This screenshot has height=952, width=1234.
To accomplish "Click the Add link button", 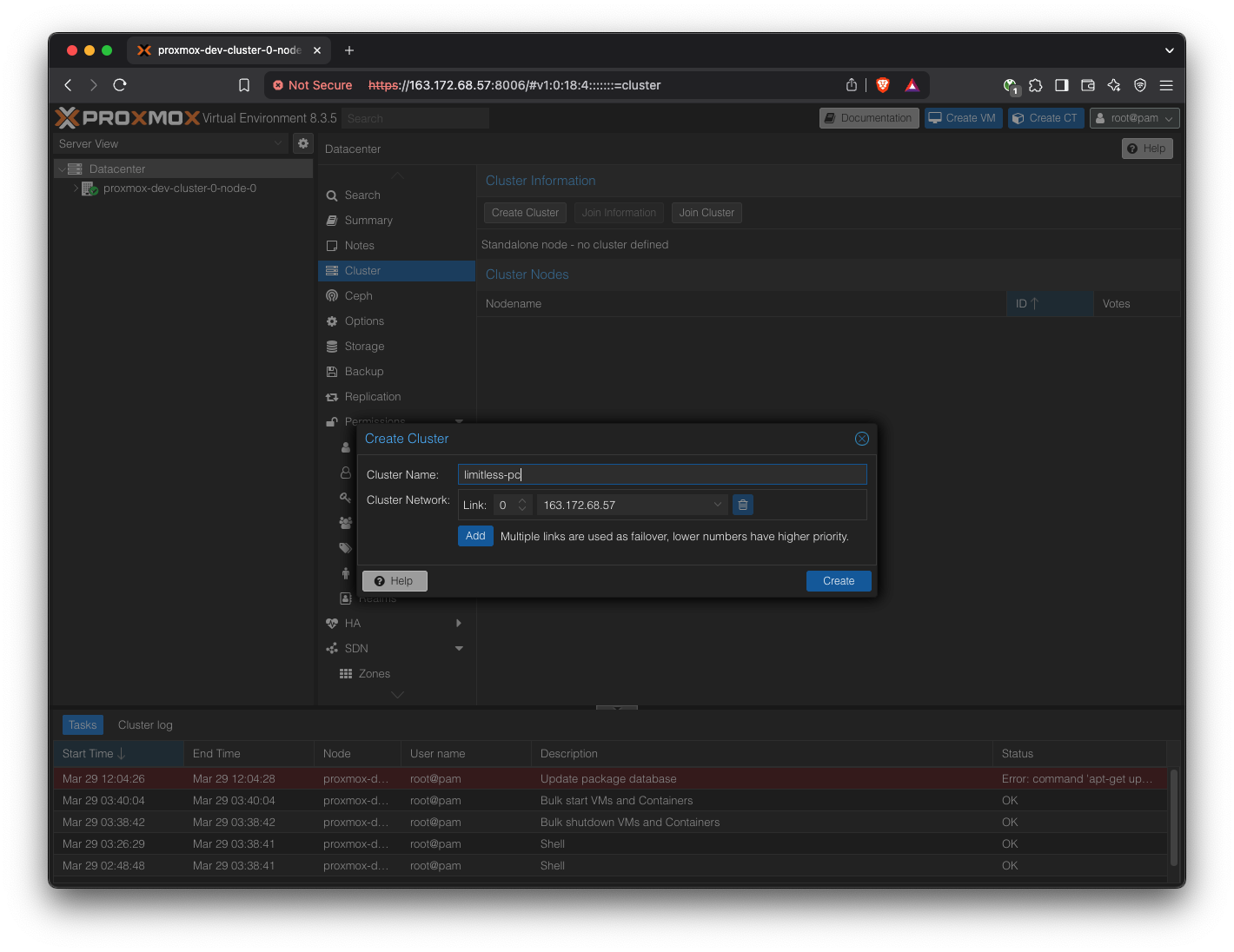I will (x=475, y=536).
